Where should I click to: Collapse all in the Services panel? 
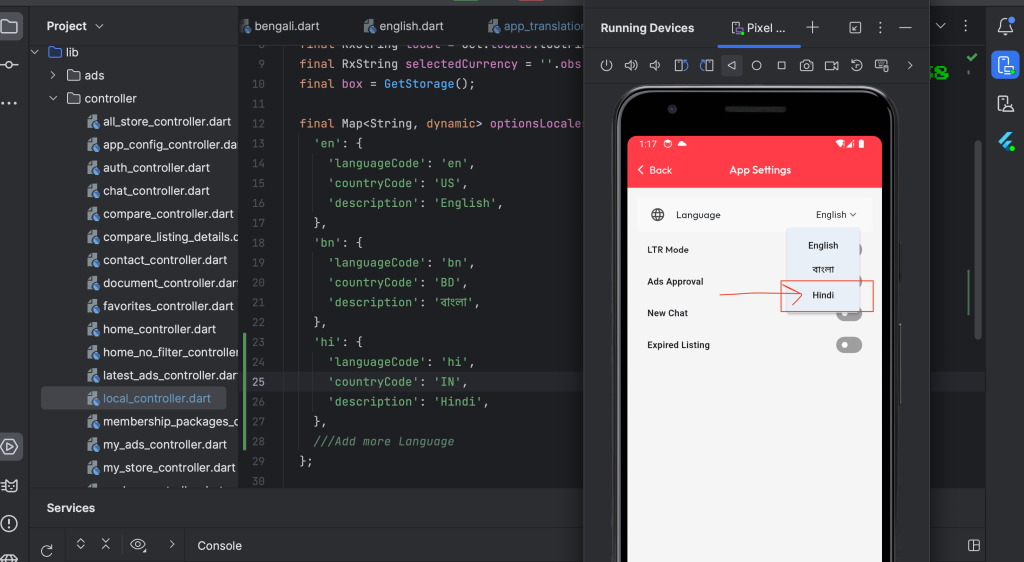pyautogui.click(x=106, y=544)
